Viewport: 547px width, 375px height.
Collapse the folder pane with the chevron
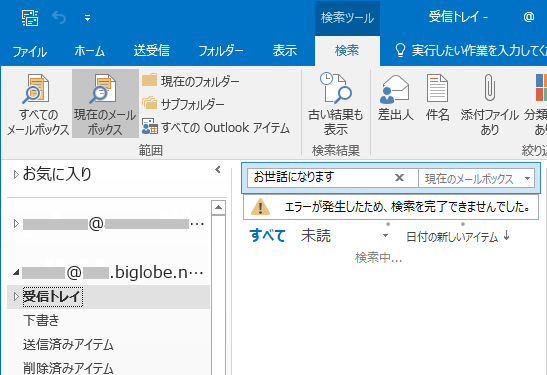218,170
